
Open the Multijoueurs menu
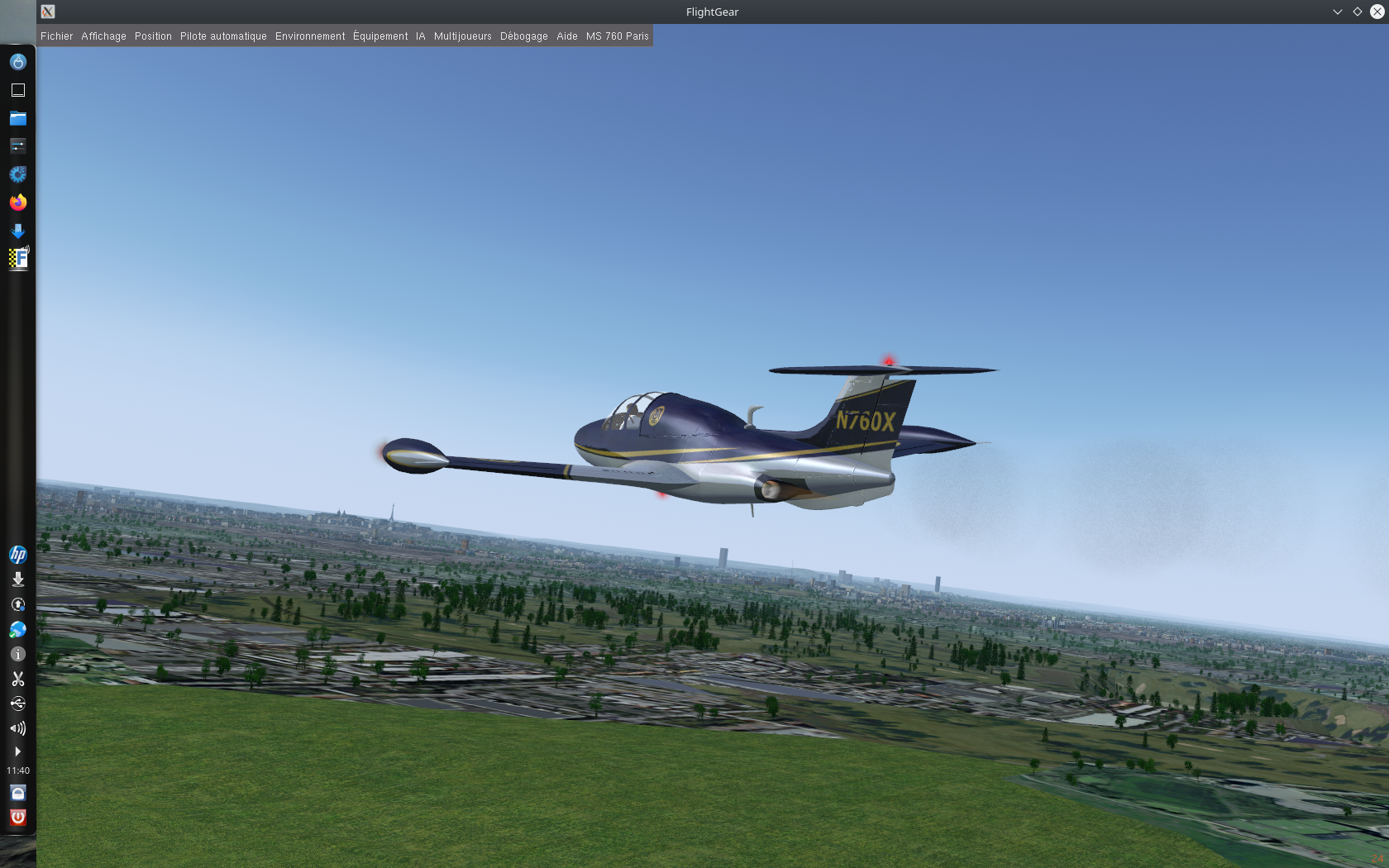463,36
